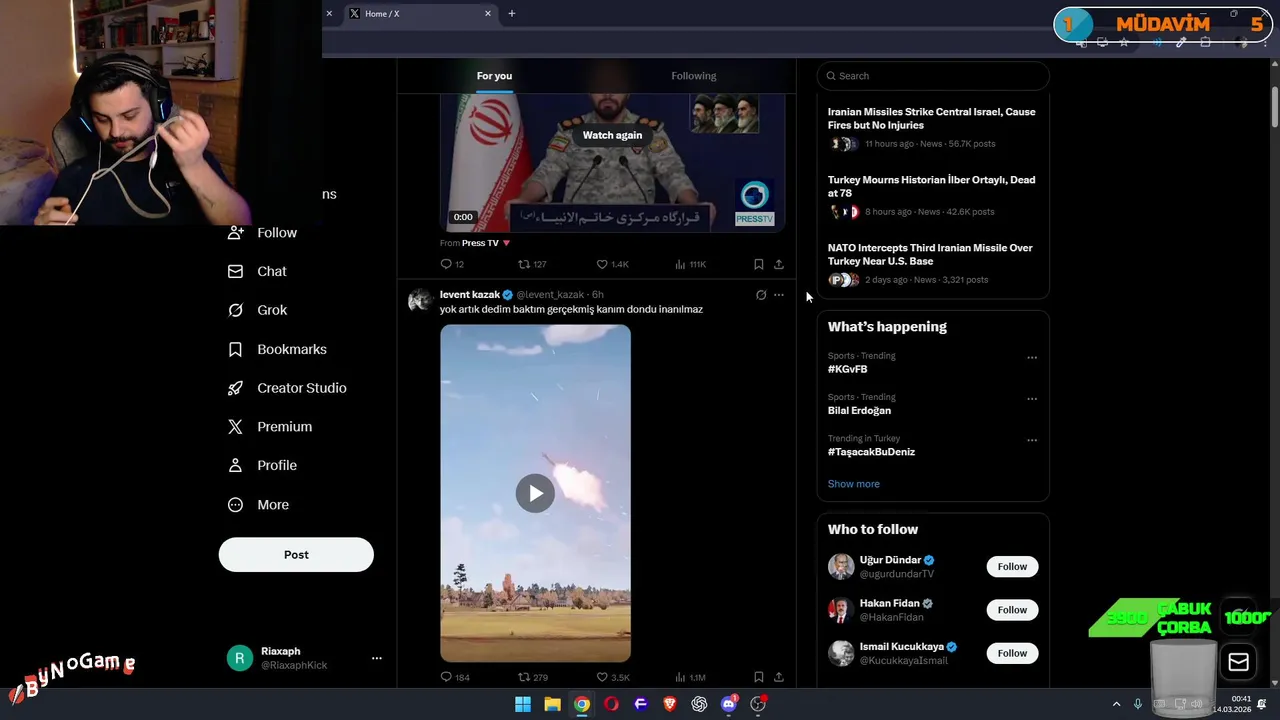Share the levent kazak post

coord(779,677)
